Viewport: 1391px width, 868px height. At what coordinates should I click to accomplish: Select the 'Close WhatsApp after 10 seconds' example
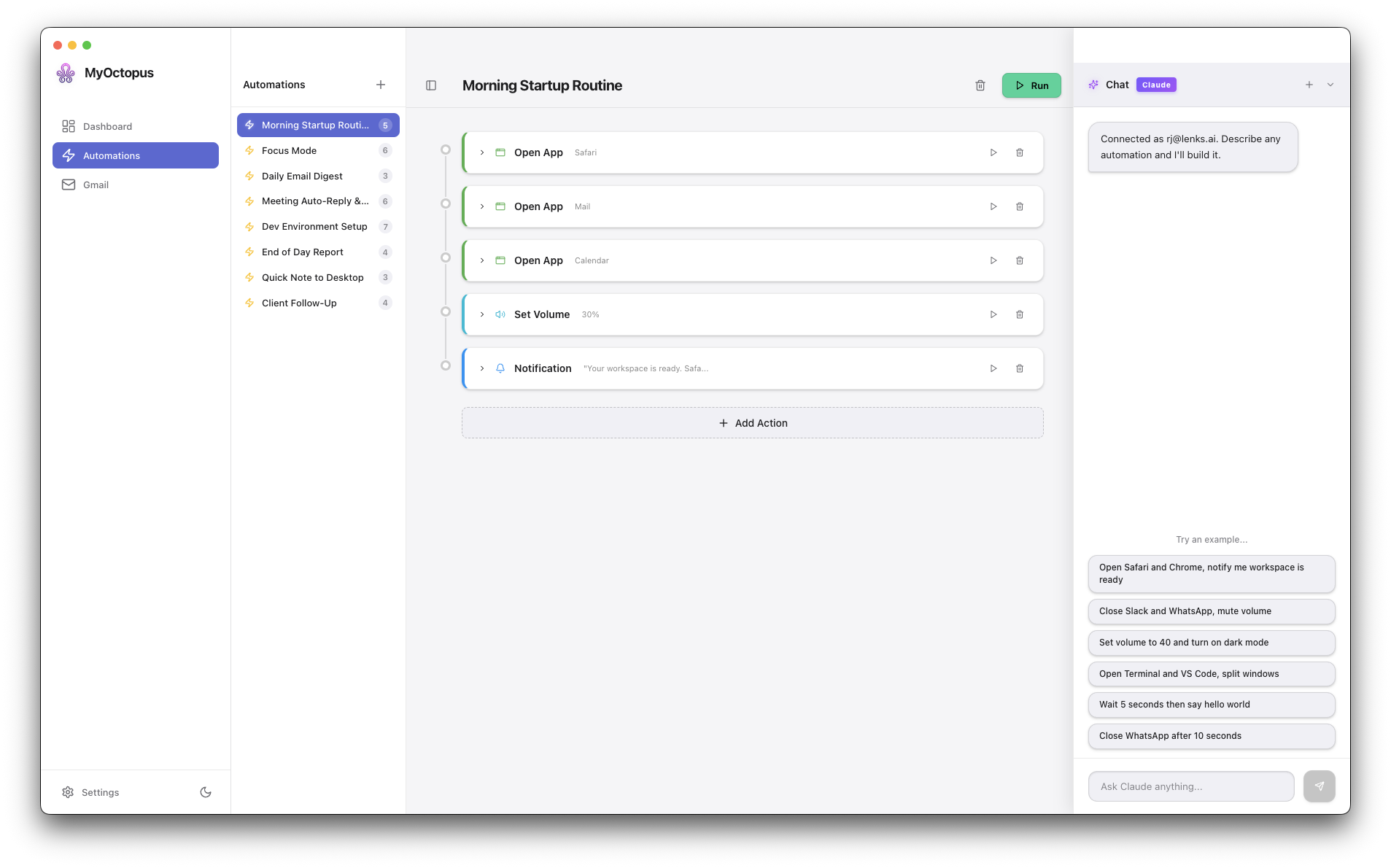coord(1210,736)
